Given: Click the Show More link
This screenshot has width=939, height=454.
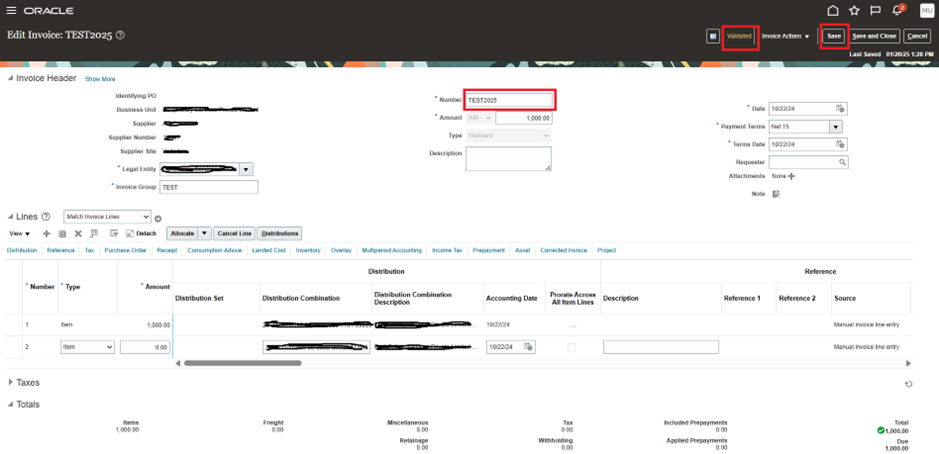Looking at the screenshot, I should (99, 79).
